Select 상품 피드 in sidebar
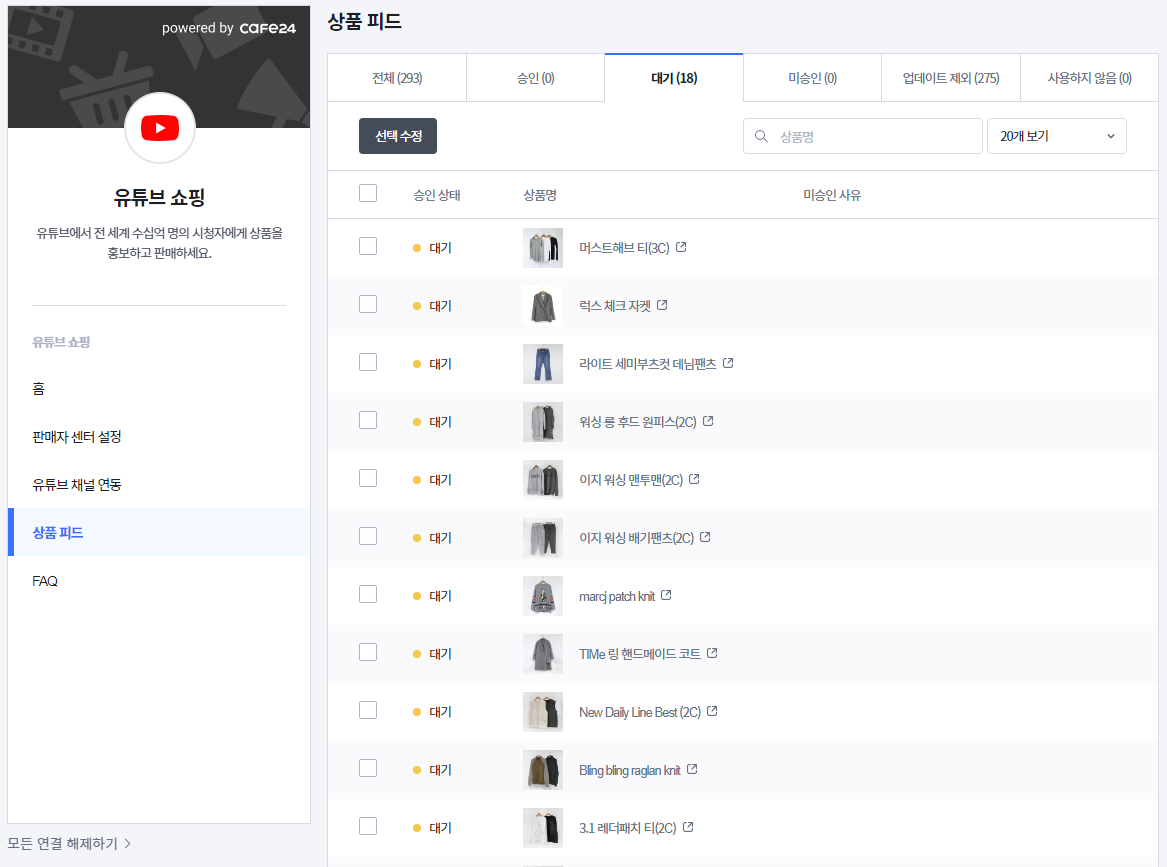 click(x=159, y=532)
